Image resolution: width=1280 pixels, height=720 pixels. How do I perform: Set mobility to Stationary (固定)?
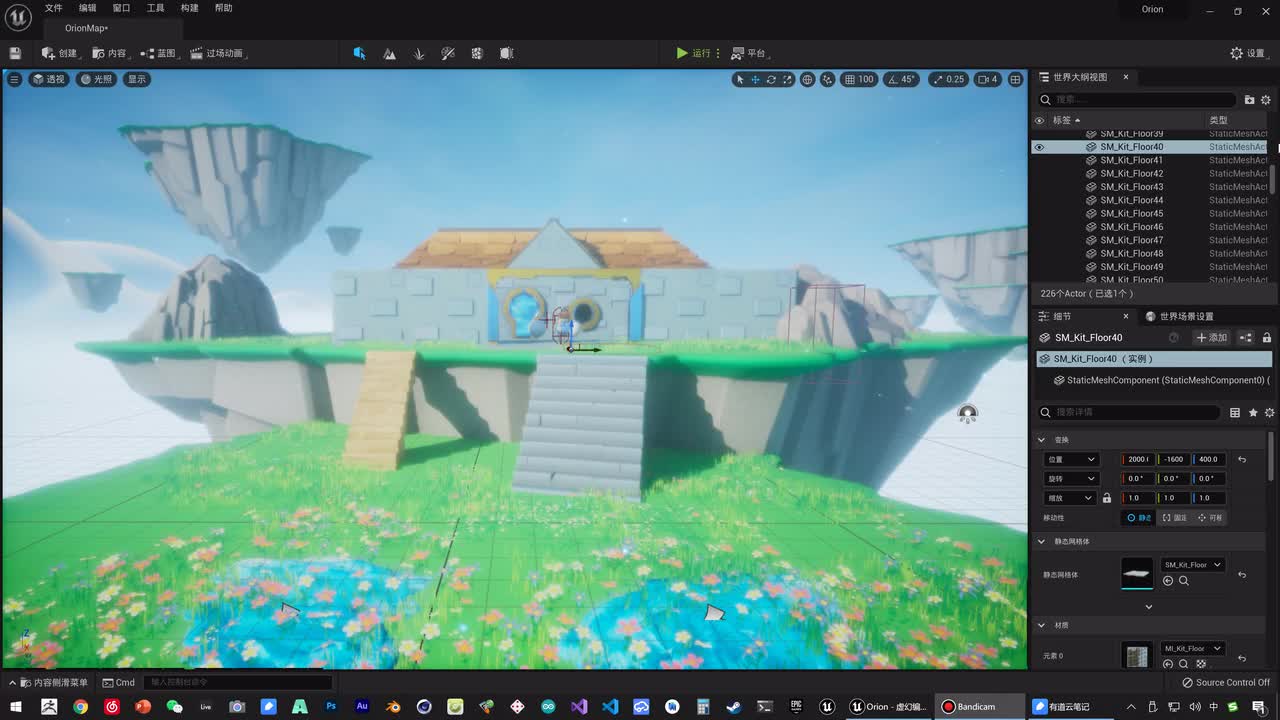[x=1175, y=518]
